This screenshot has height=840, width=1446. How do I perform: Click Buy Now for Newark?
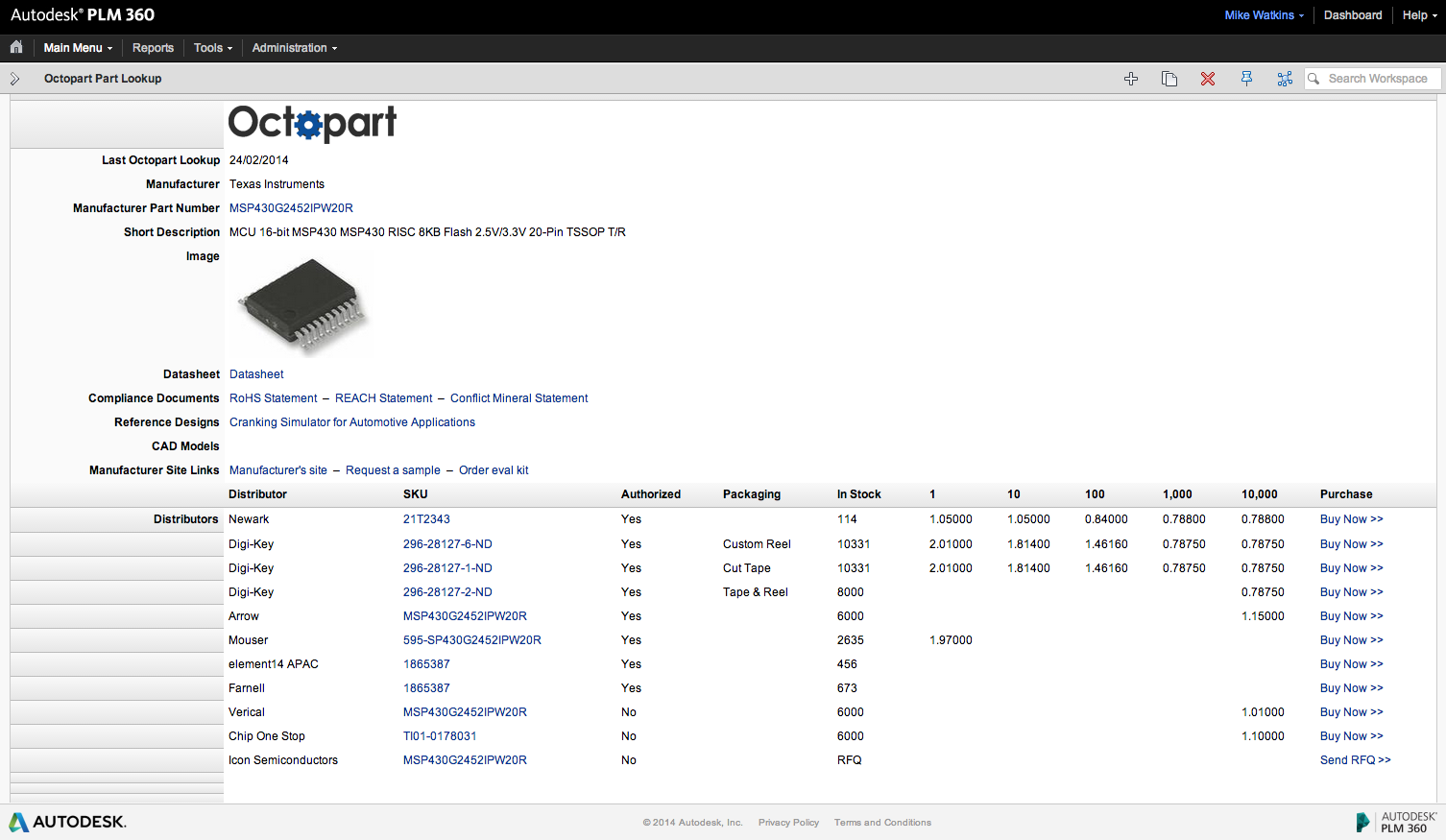tap(1352, 519)
